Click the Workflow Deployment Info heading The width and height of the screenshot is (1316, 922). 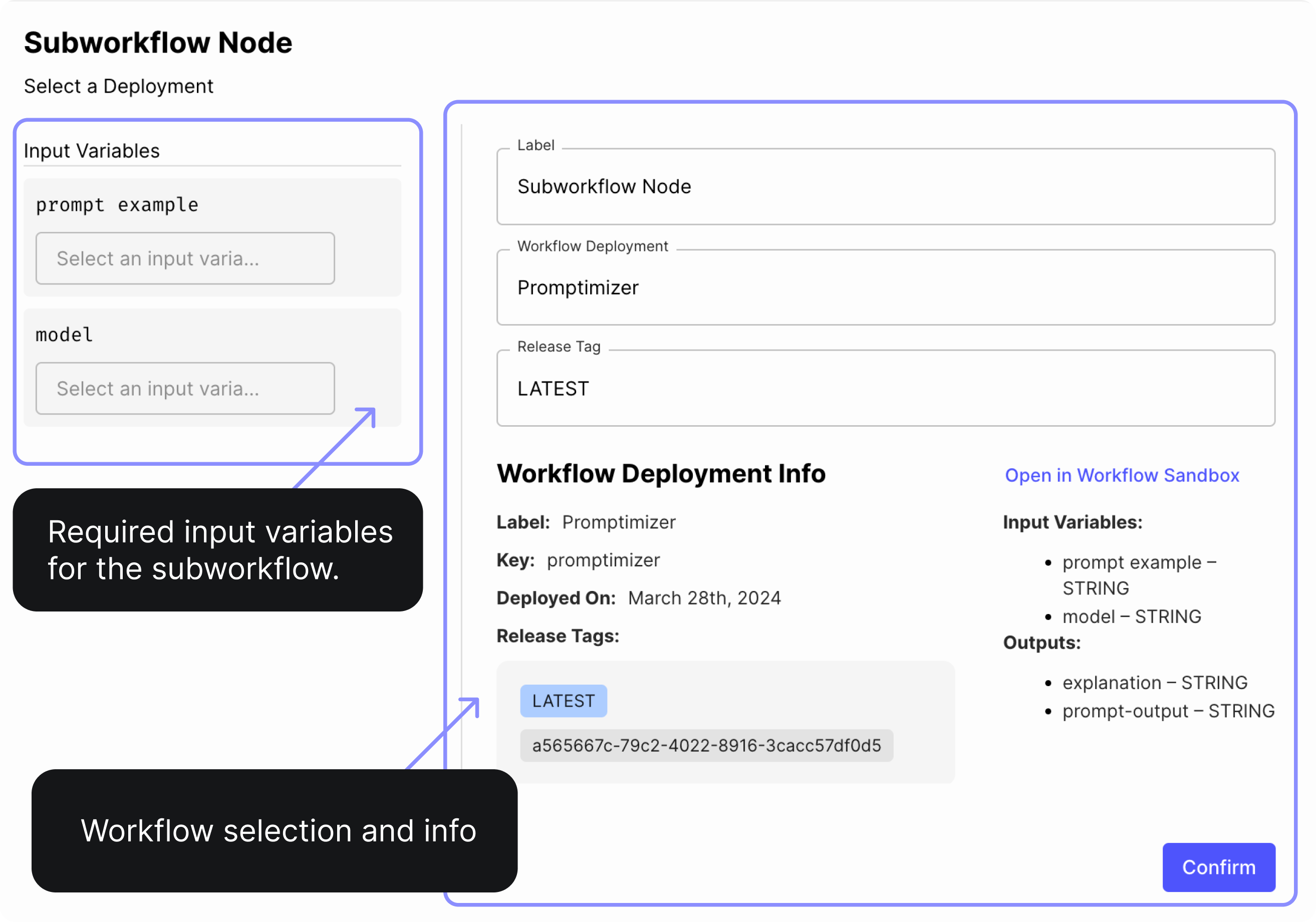pos(660,474)
